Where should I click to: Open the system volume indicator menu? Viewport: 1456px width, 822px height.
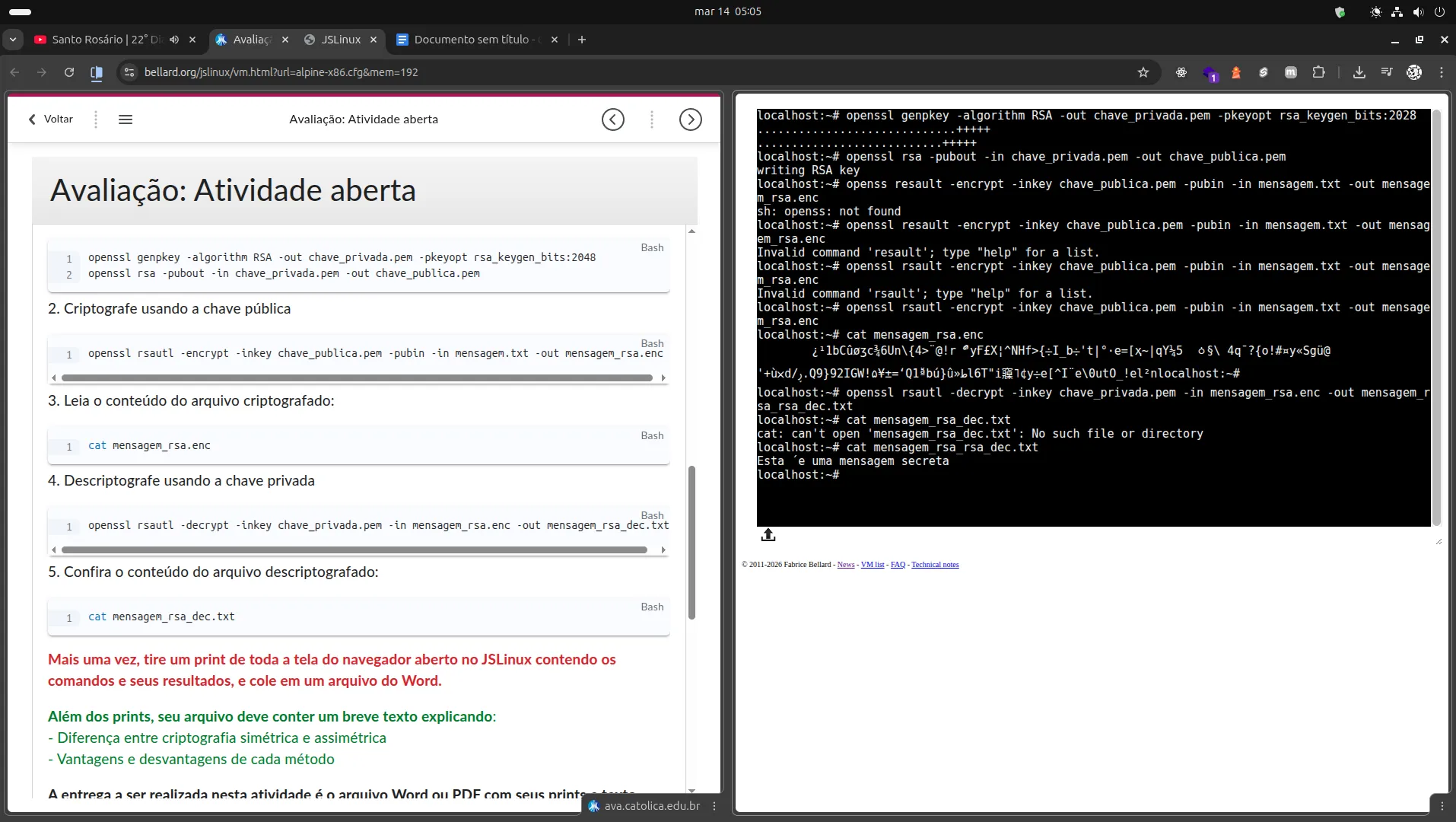pyautogui.click(x=1418, y=11)
